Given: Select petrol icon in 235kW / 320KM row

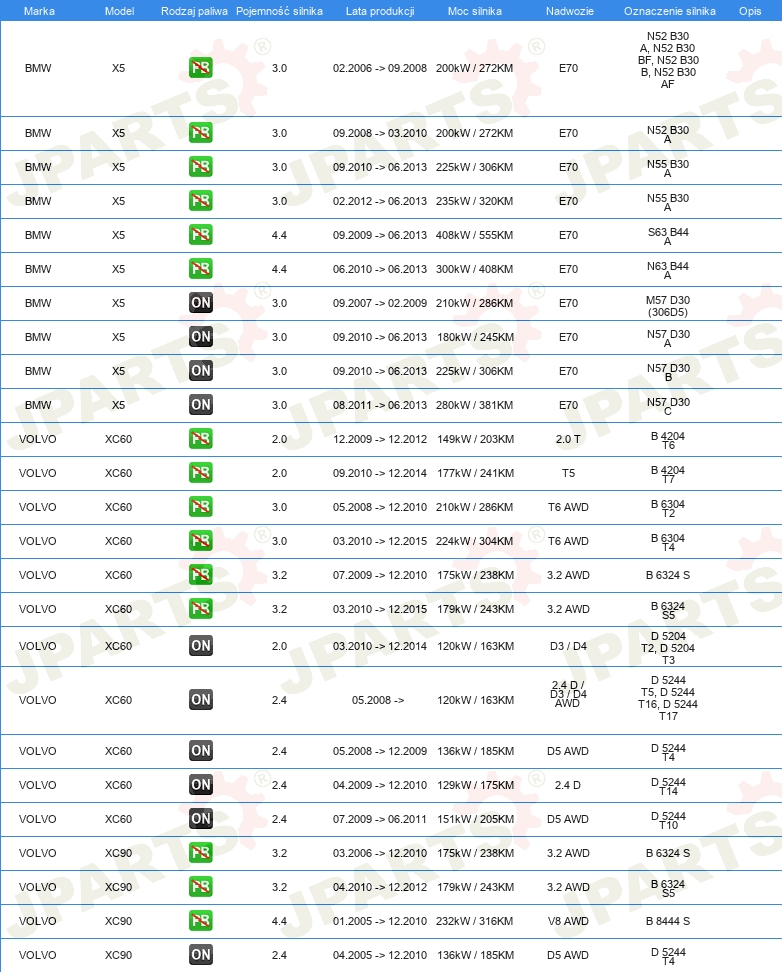Looking at the screenshot, I should click(200, 201).
